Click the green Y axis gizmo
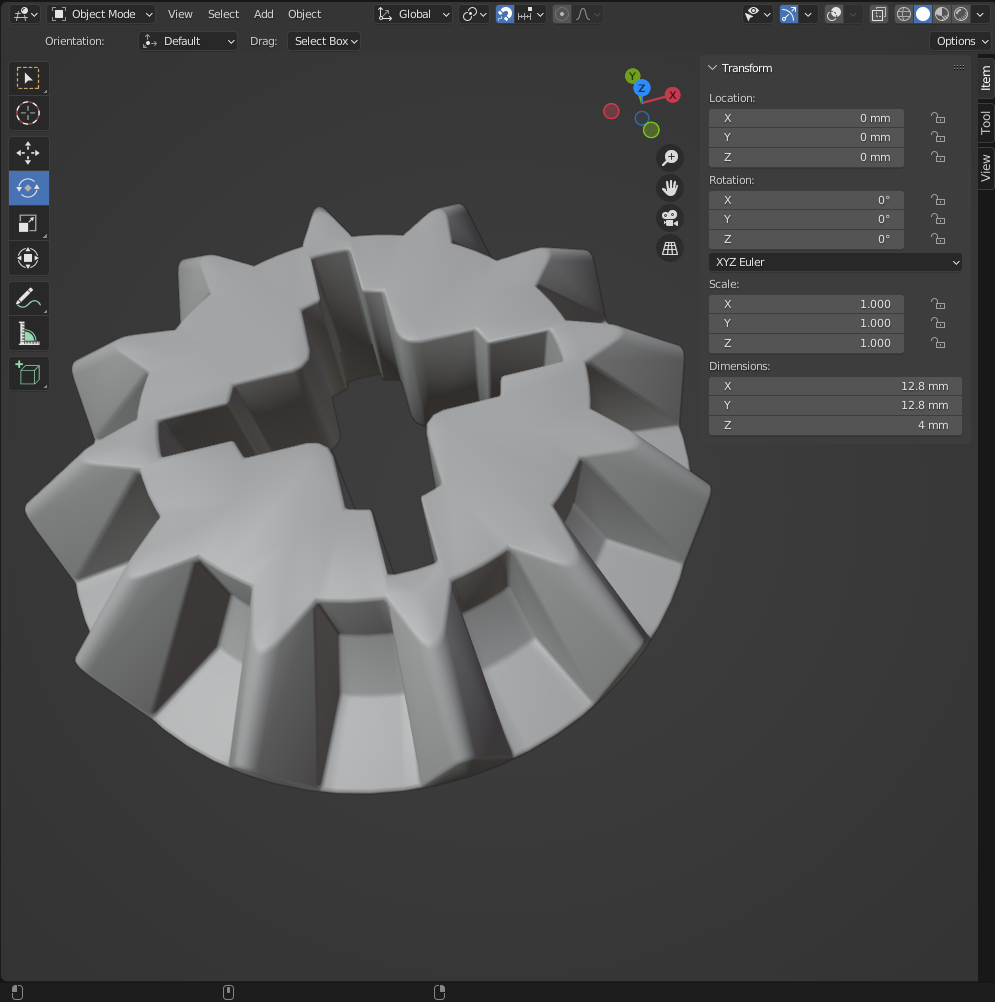The width and height of the screenshot is (995, 1002). (632, 76)
